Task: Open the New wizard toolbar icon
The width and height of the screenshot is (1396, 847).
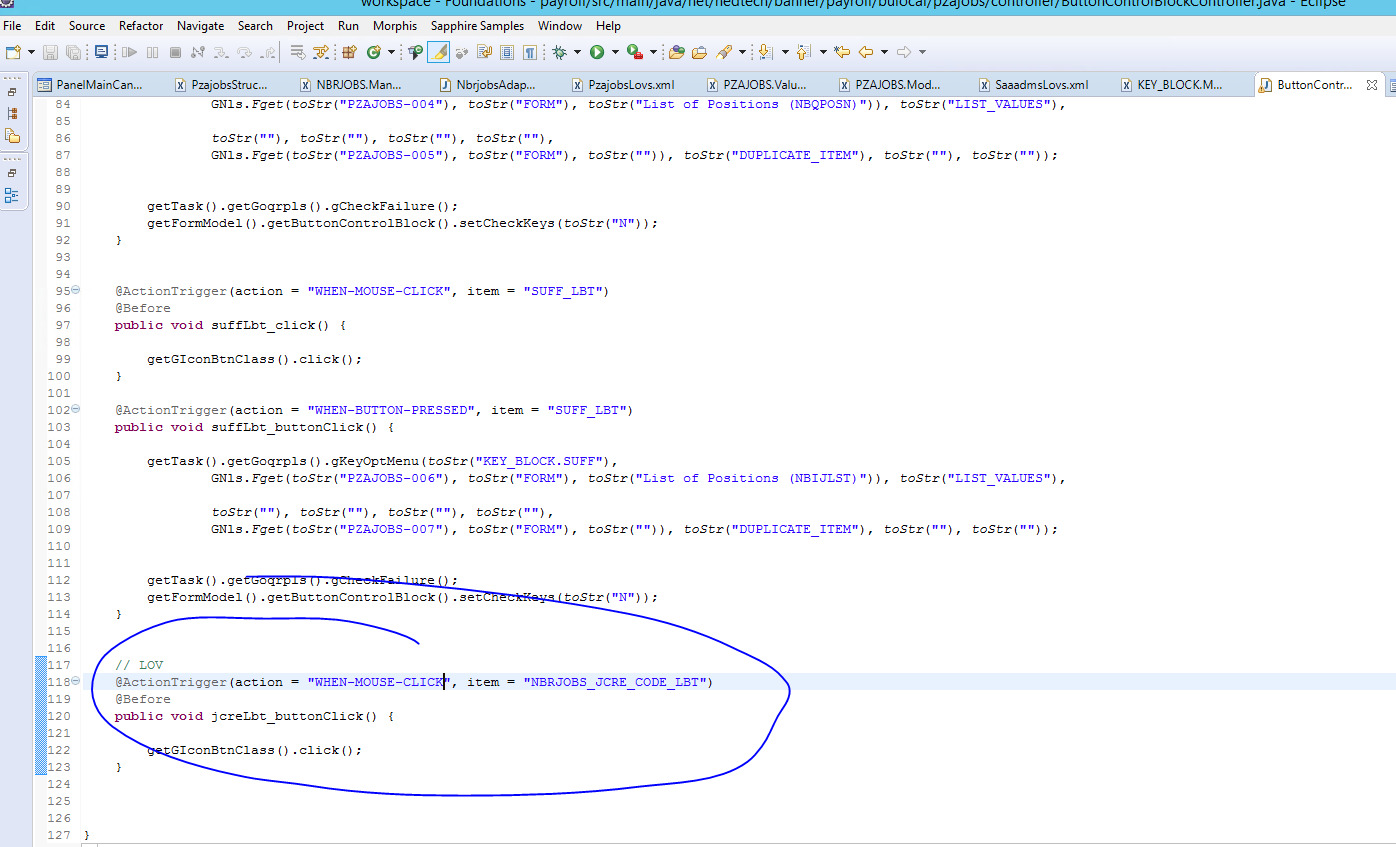Action: [13, 50]
